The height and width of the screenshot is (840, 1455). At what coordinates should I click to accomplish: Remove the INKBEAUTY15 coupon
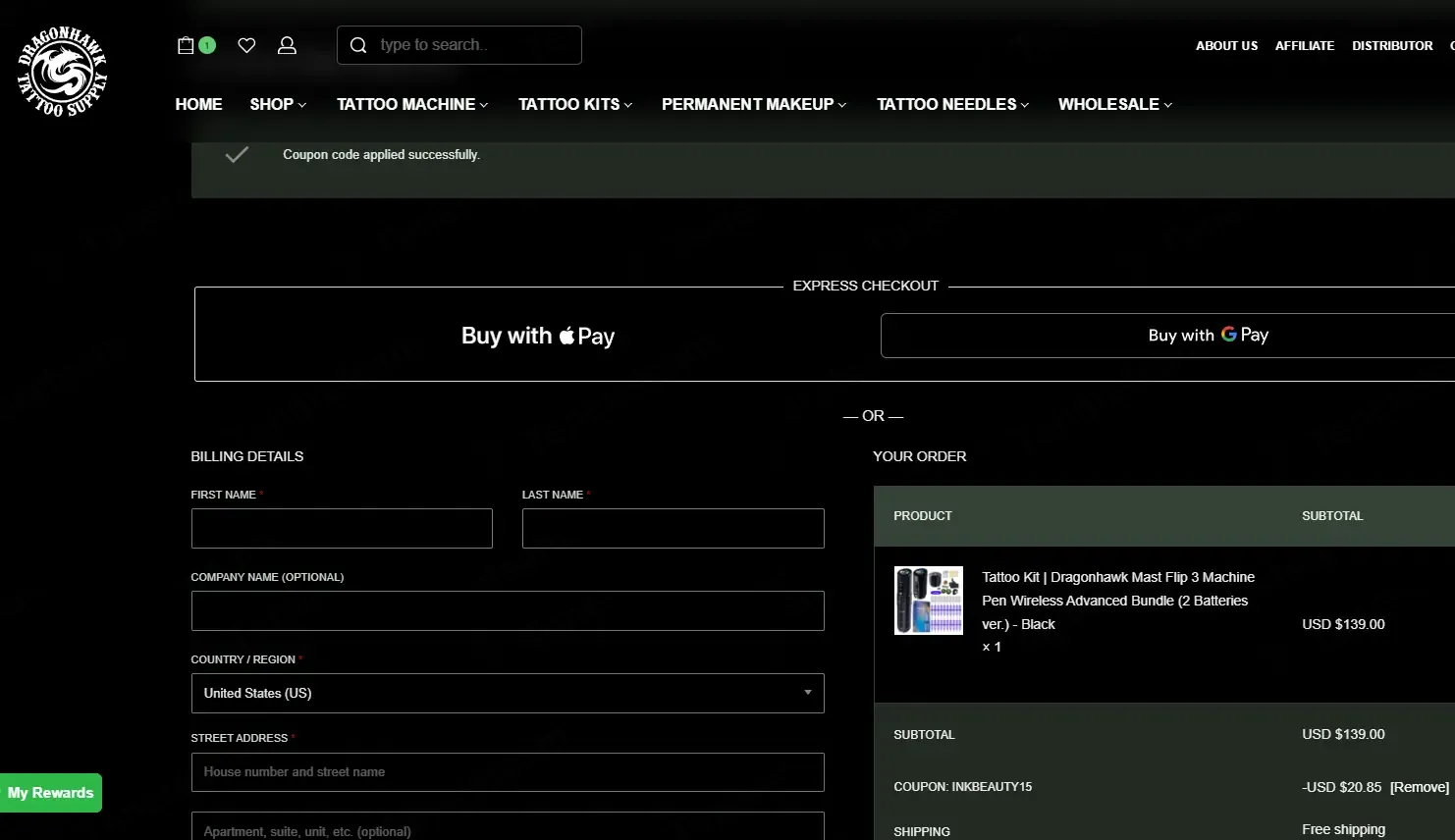pyautogui.click(x=1420, y=787)
